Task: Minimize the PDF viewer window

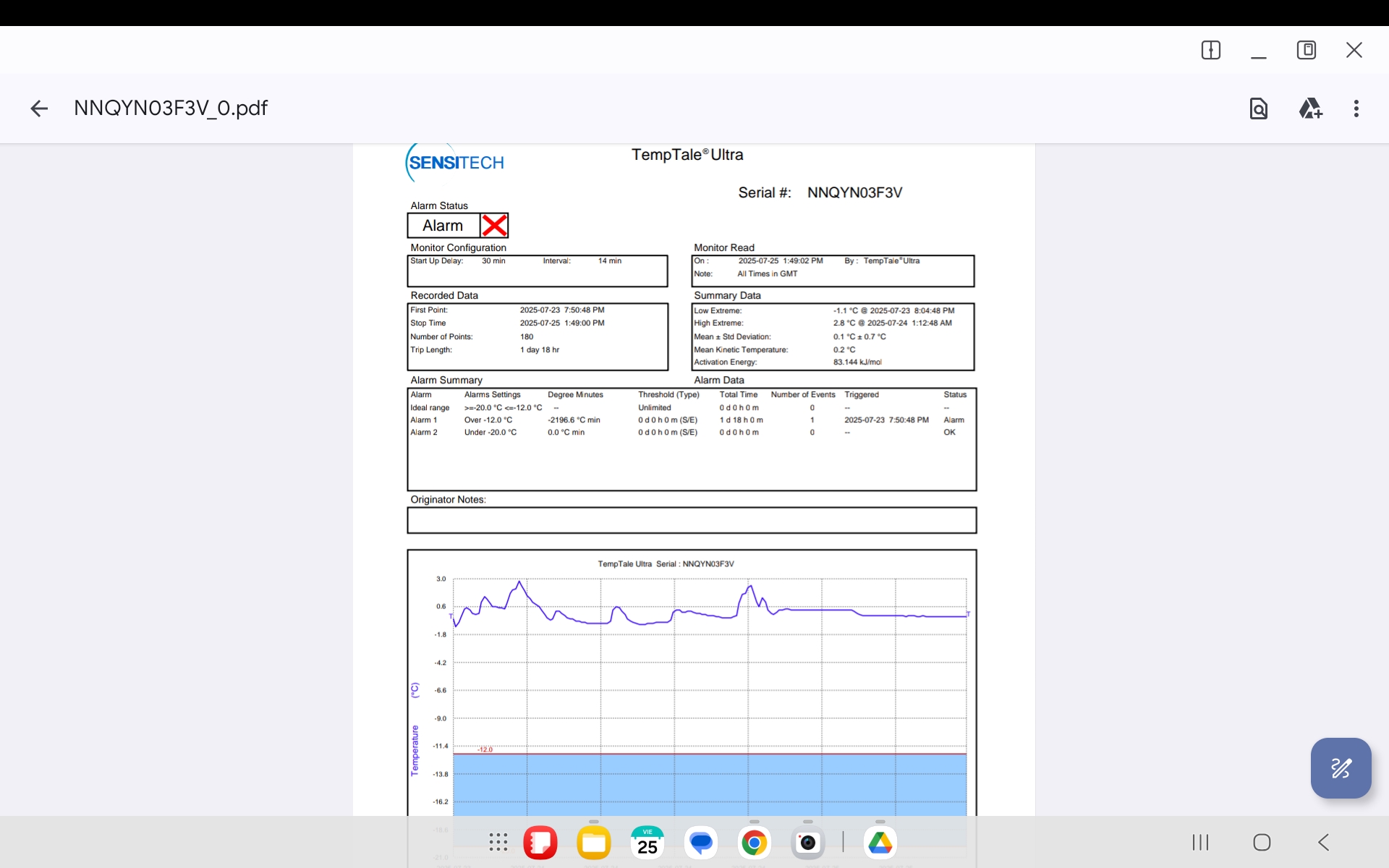Action: coord(1258,52)
